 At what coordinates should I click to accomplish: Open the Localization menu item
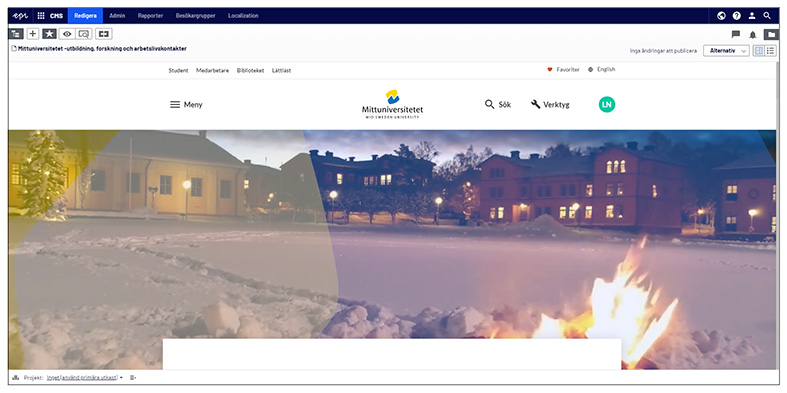point(243,16)
